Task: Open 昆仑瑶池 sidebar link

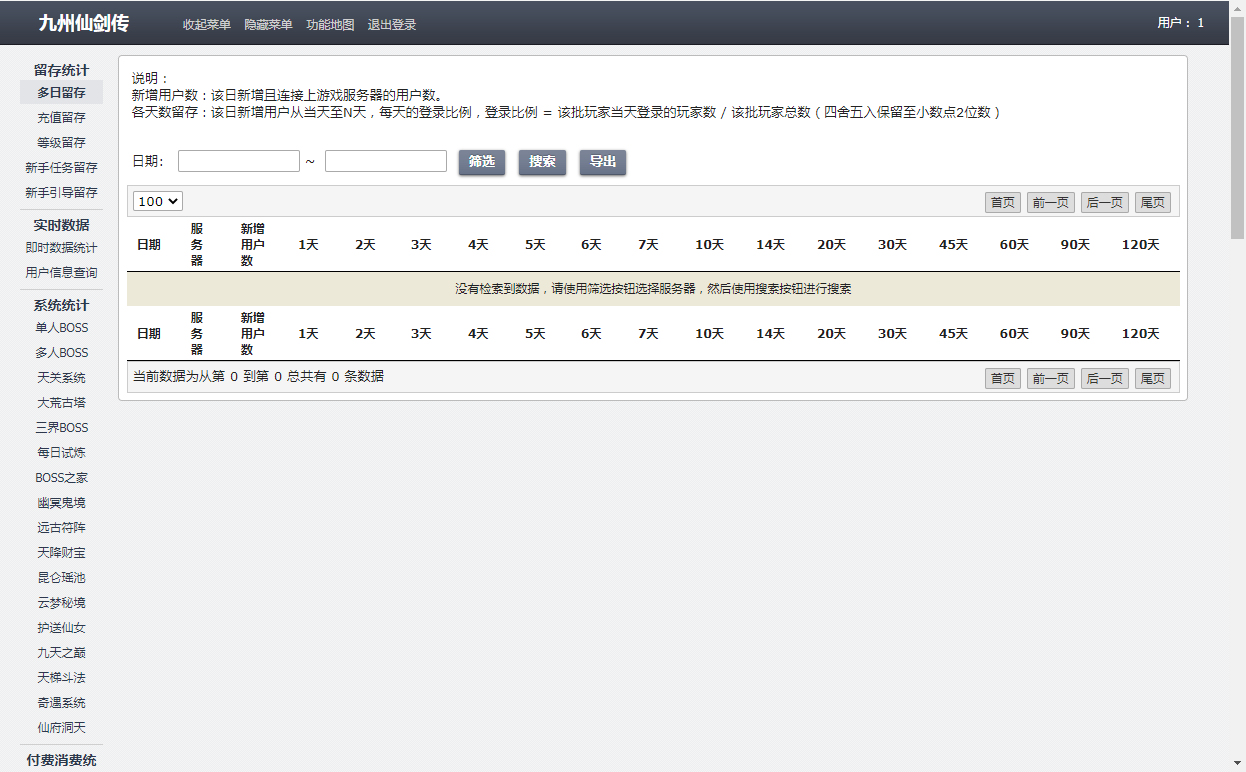Action: point(61,577)
